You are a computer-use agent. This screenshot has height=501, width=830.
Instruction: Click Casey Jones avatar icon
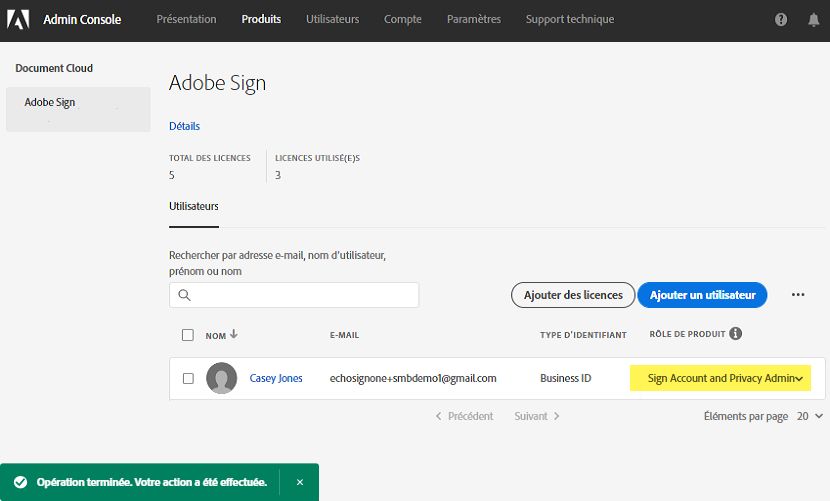pos(221,378)
